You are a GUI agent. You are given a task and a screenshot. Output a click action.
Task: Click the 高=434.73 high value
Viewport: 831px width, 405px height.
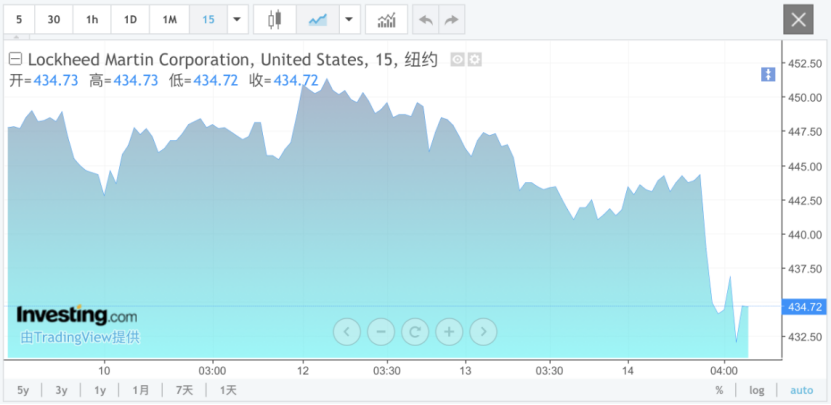coord(123,81)
